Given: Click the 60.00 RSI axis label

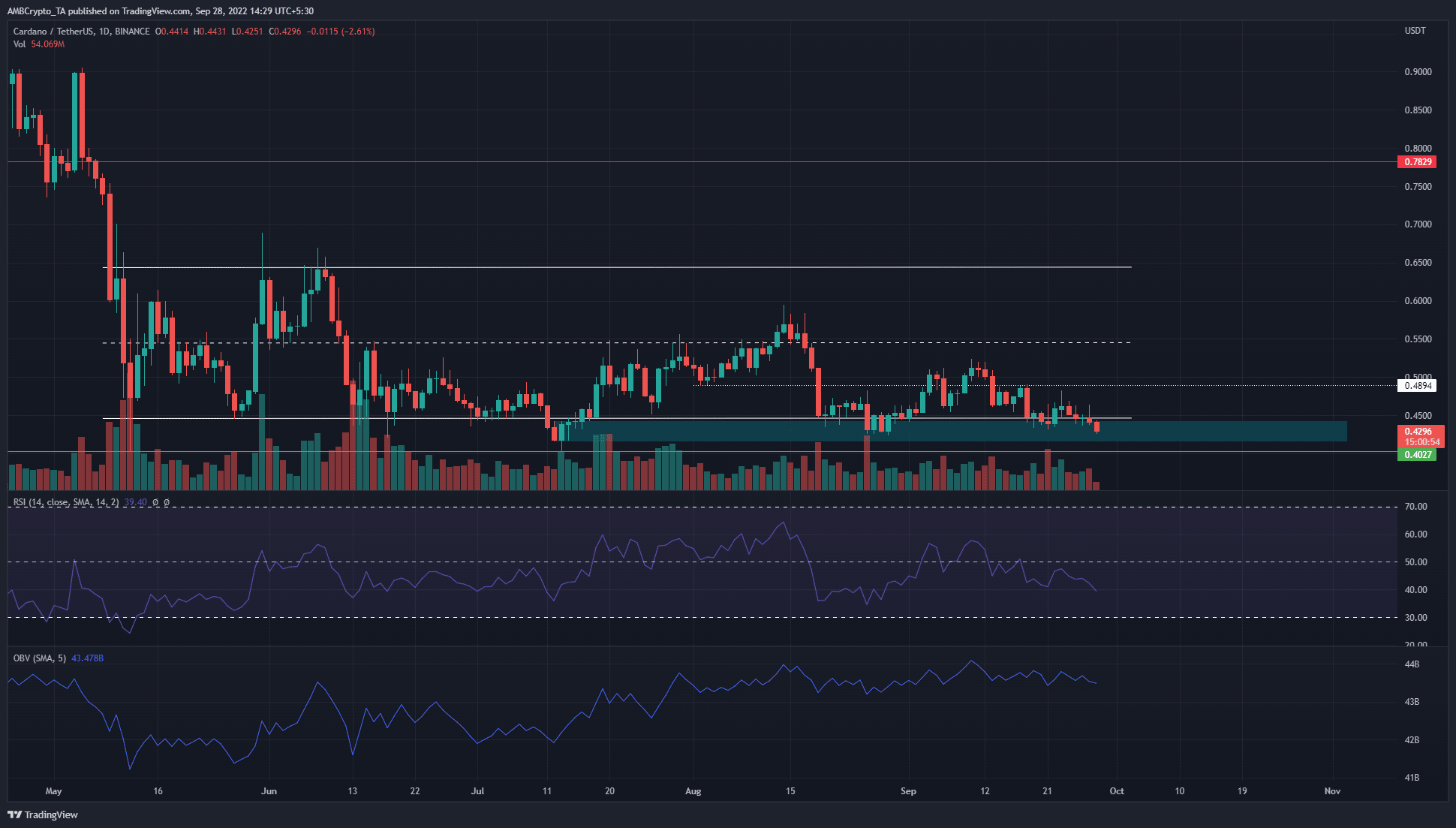Looking at the screenshot, I should [x=1415, y=534].
